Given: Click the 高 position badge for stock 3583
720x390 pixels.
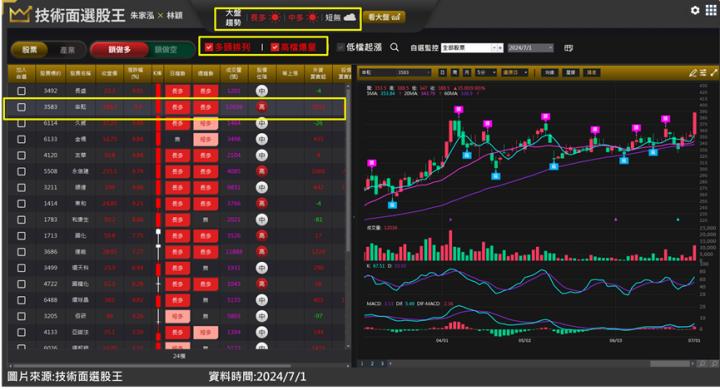Looking at the screenshot, I should [x=262, y=107].
